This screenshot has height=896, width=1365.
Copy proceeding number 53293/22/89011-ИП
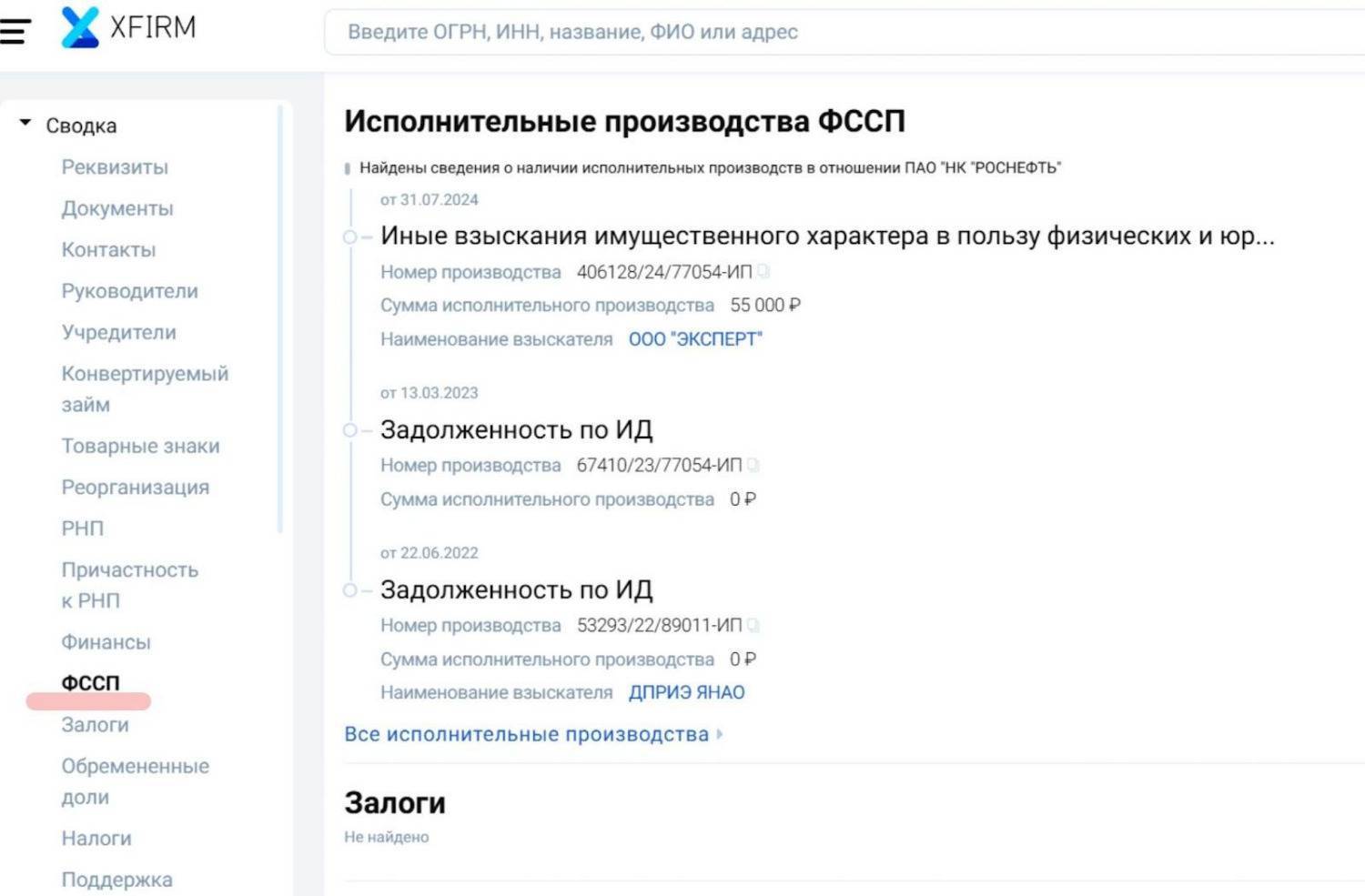pos(753,625)
